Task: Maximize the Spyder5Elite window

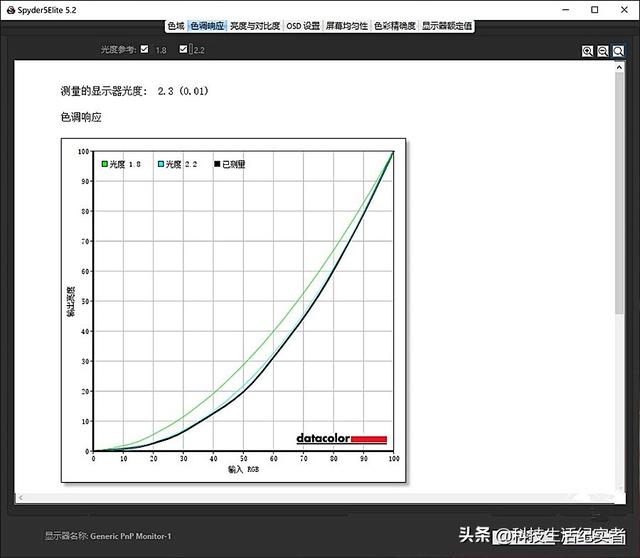Action: click(595, 10)
